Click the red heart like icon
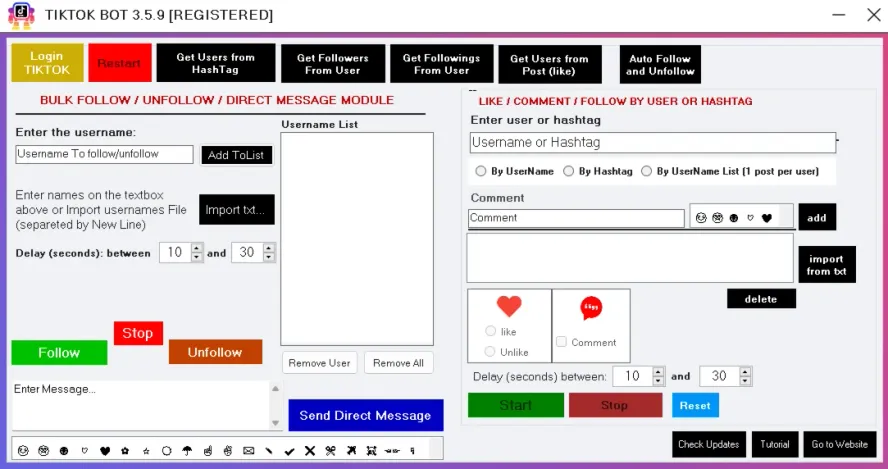Screen dimensions: 888x469 click(x=509, y=306)
